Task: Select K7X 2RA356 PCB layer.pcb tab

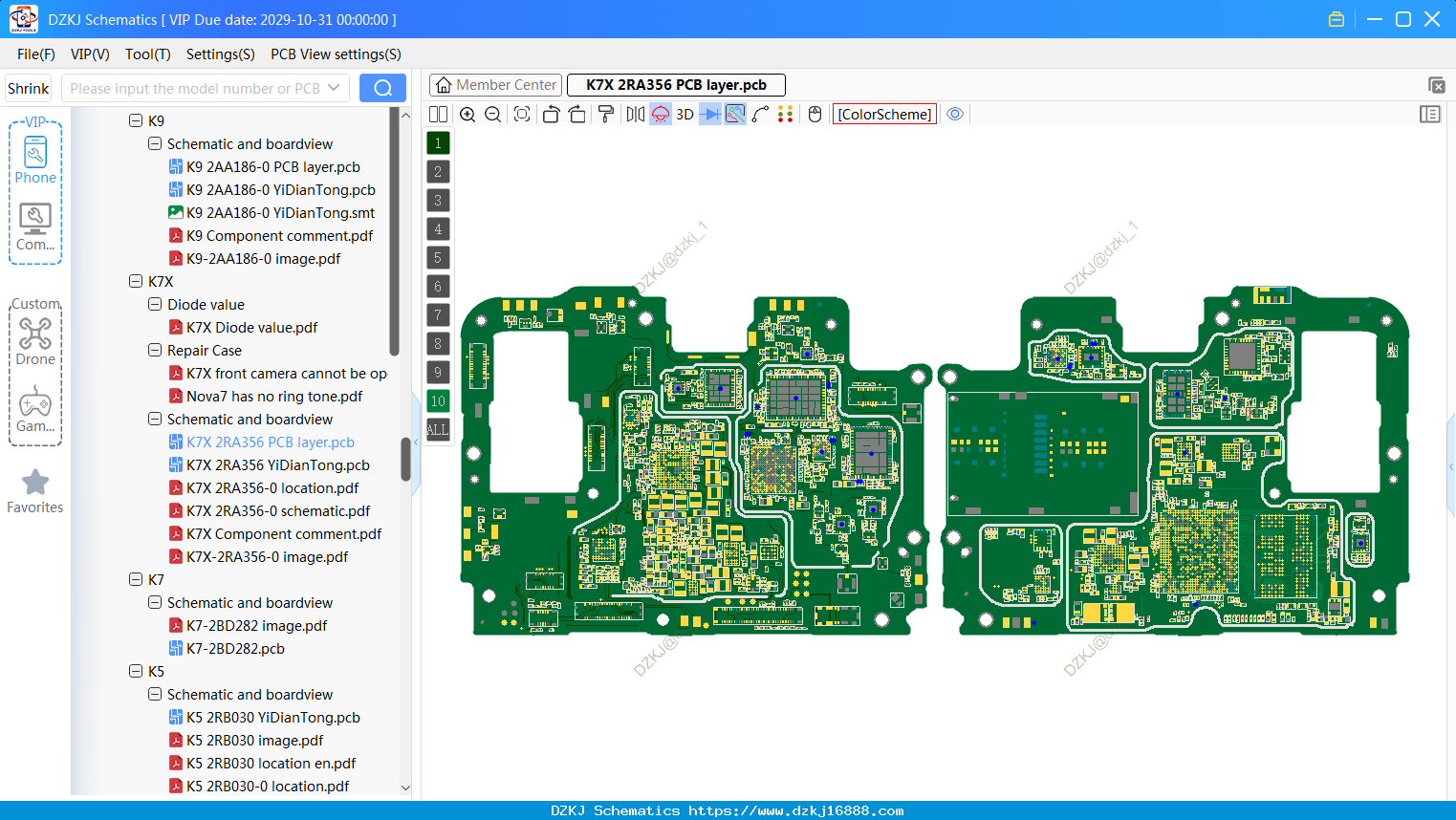Action: click(676, 85)
